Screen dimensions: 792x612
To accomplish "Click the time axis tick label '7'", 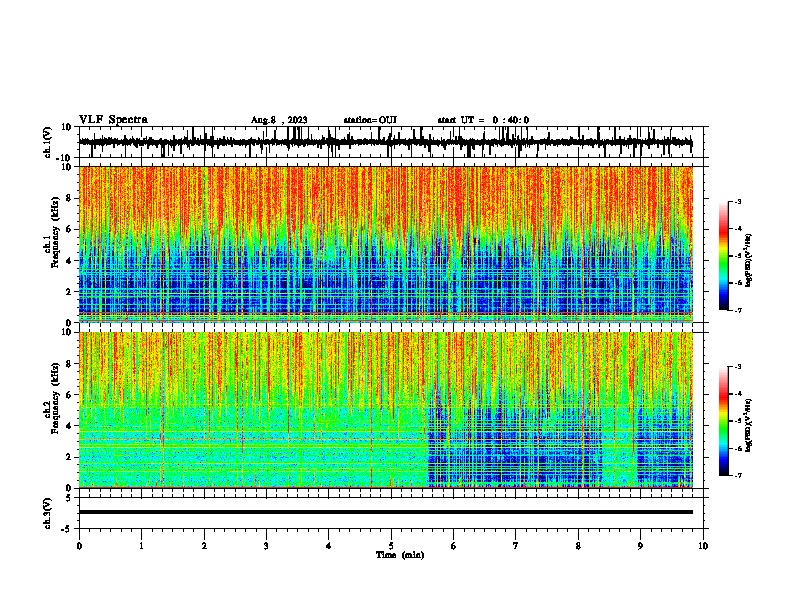I will point(516,545).
